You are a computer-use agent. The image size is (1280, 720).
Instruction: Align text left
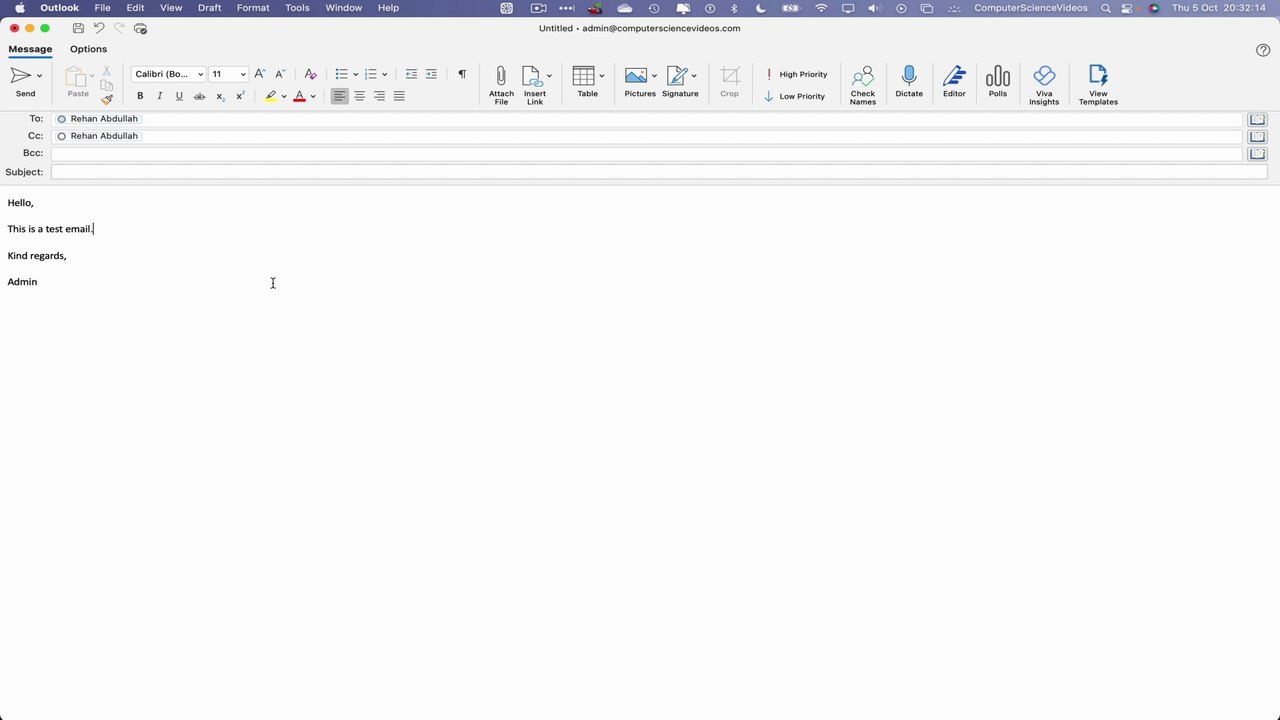click(x=340, y=96)
